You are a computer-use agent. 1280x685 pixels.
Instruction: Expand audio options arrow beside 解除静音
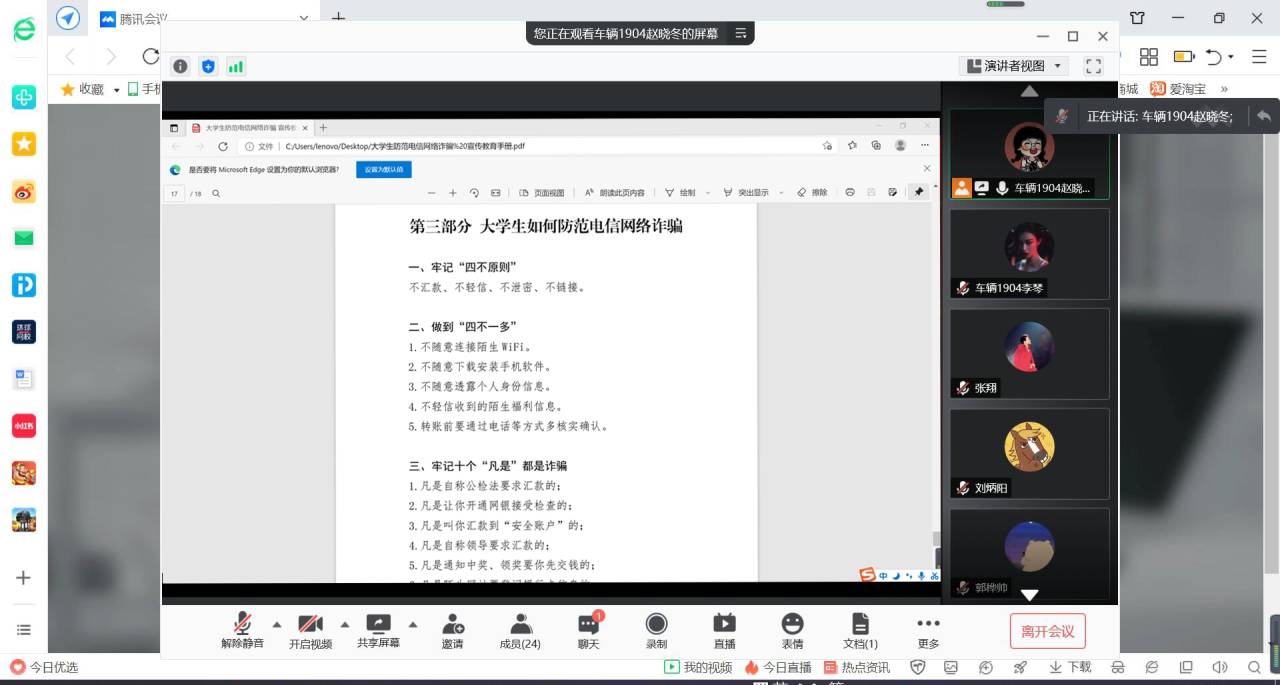click(x=277, y=623)
